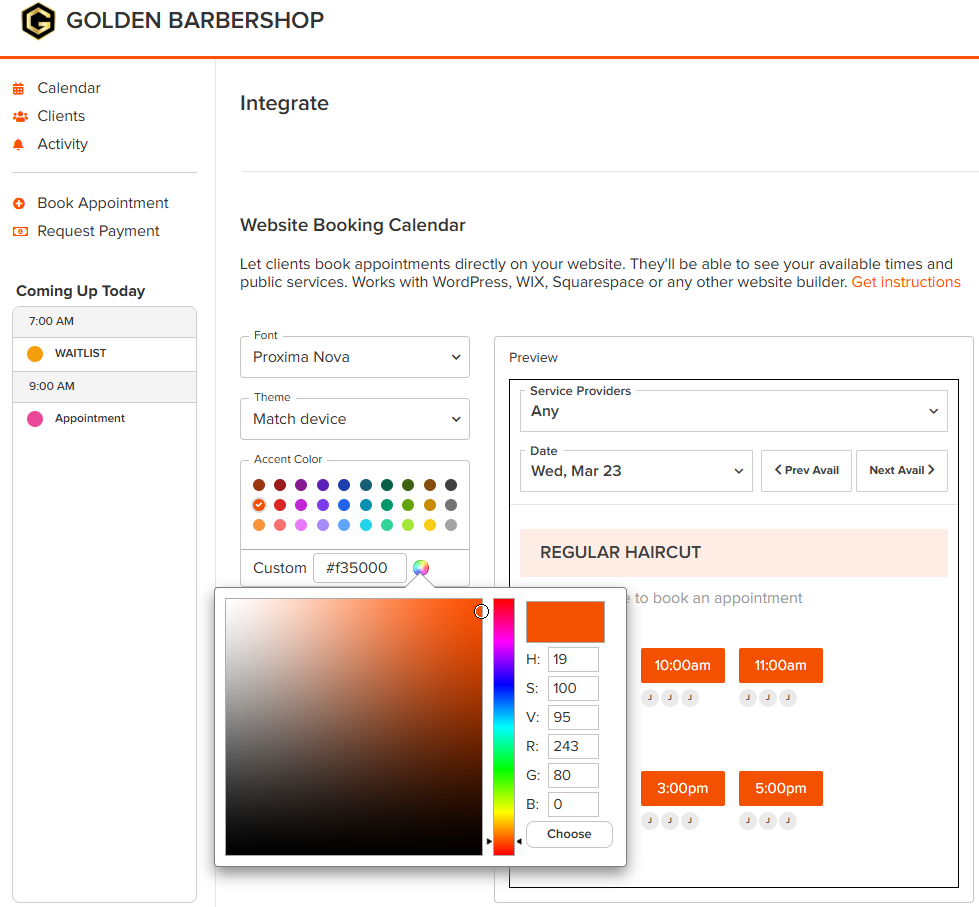Select the 10:00am time slot

point(682,665)
